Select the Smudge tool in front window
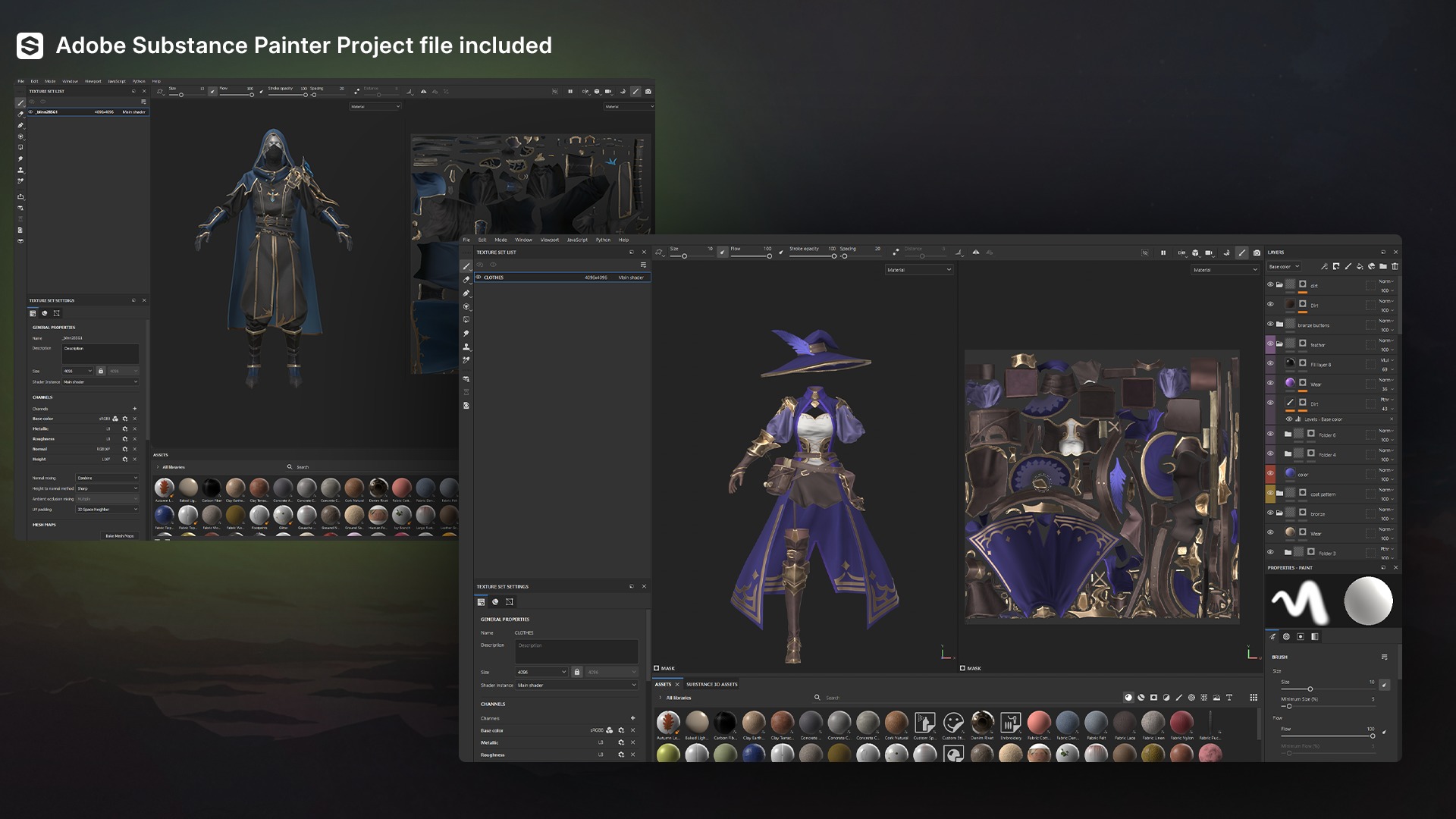This screenshot has height=819, width=1456. click(466, 334)
